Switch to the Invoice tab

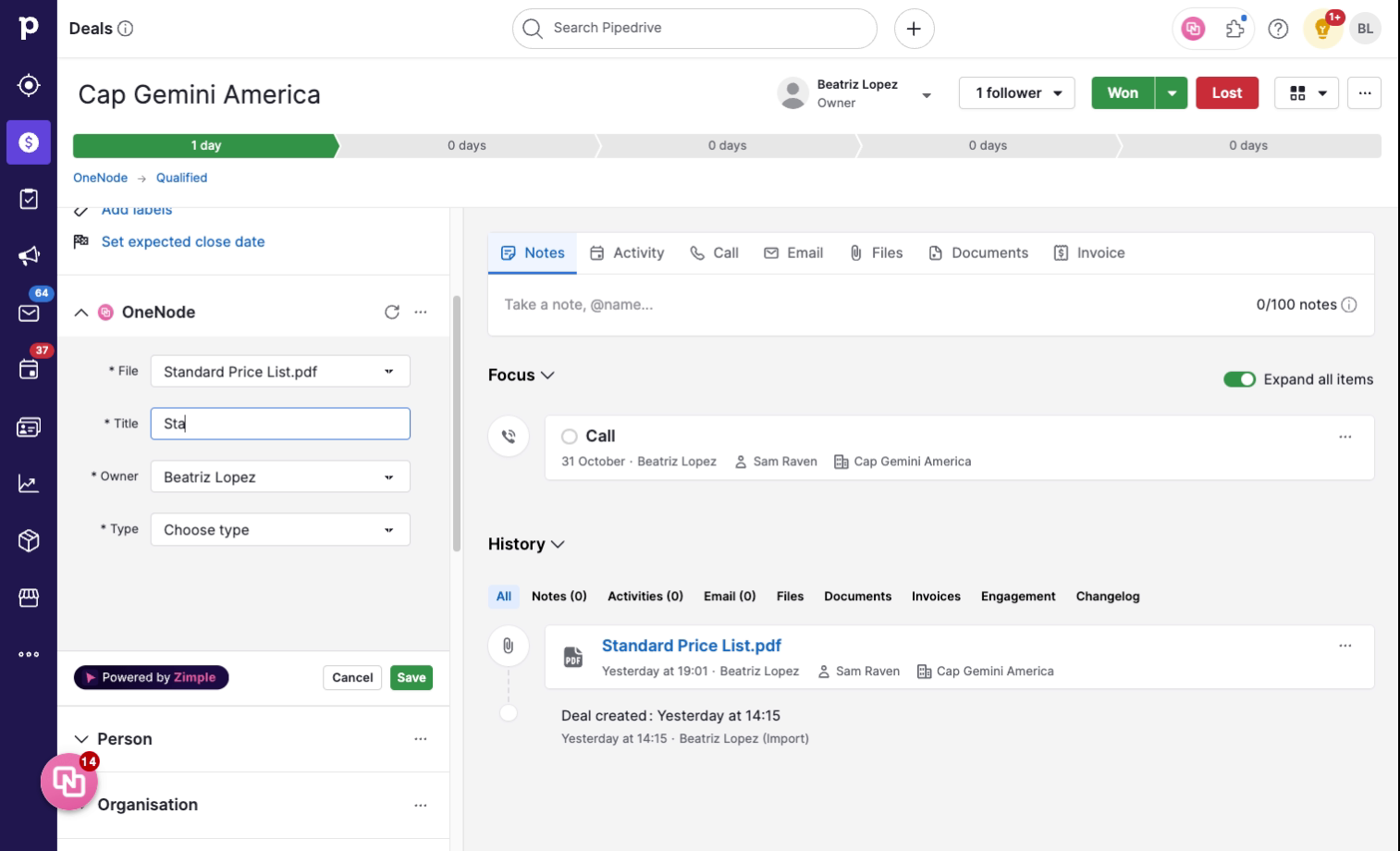[x=1089, y=253]
